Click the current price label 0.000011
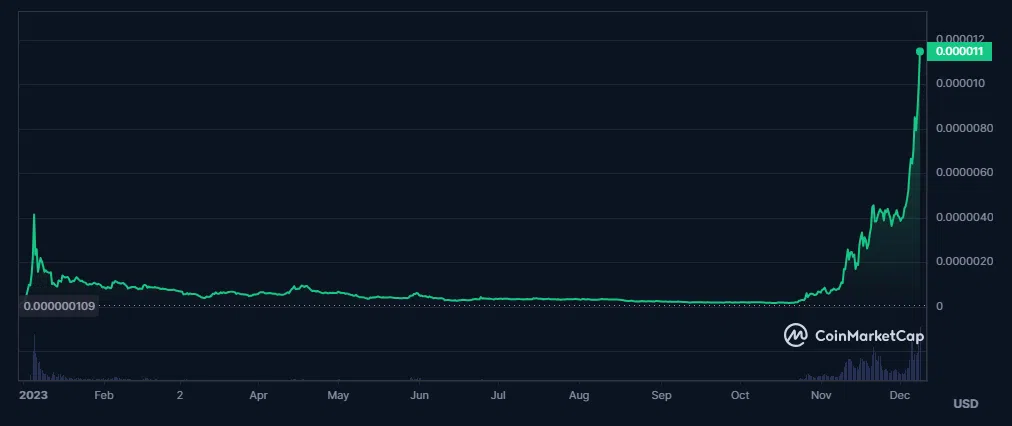Image resolution: width=1012 pixels, height=426 pixels. [x=958, y=52]
